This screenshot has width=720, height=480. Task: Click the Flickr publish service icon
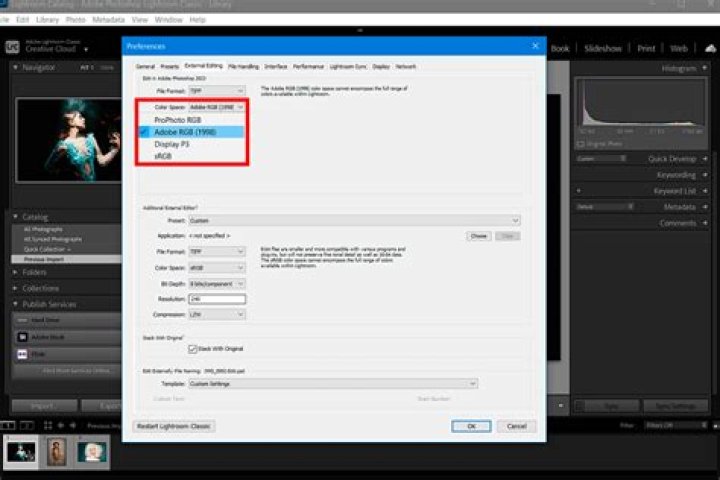pyautogui.click(x=22, y=354)
